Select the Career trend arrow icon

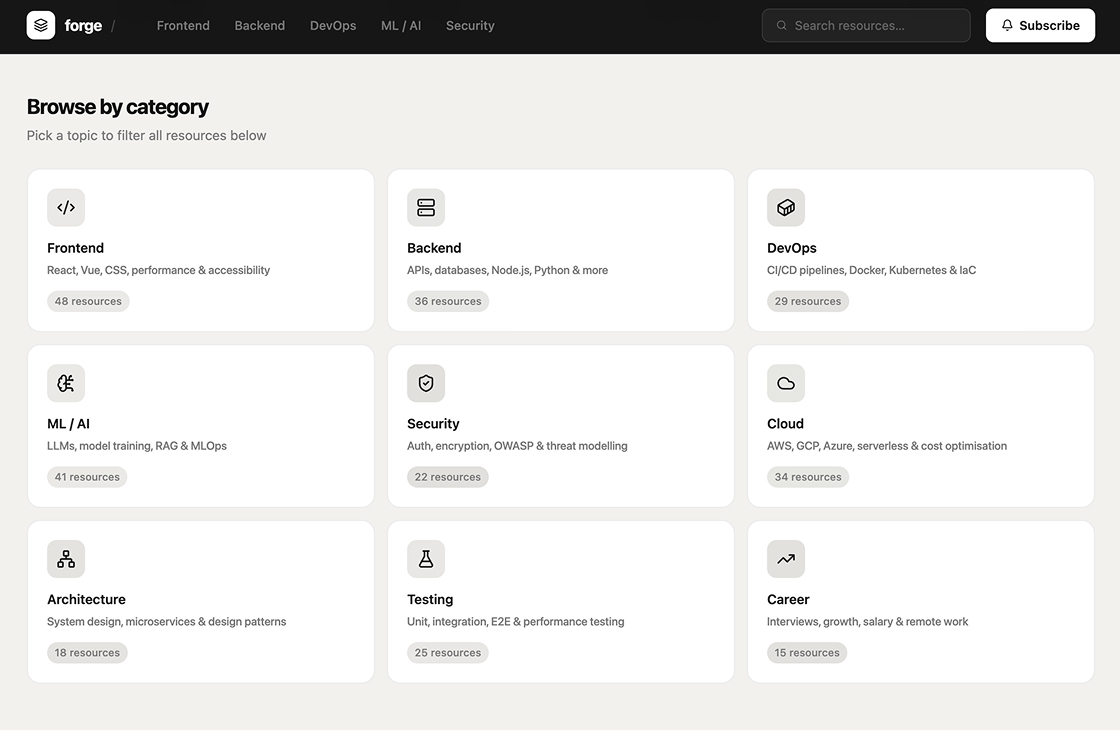(786, 559)
